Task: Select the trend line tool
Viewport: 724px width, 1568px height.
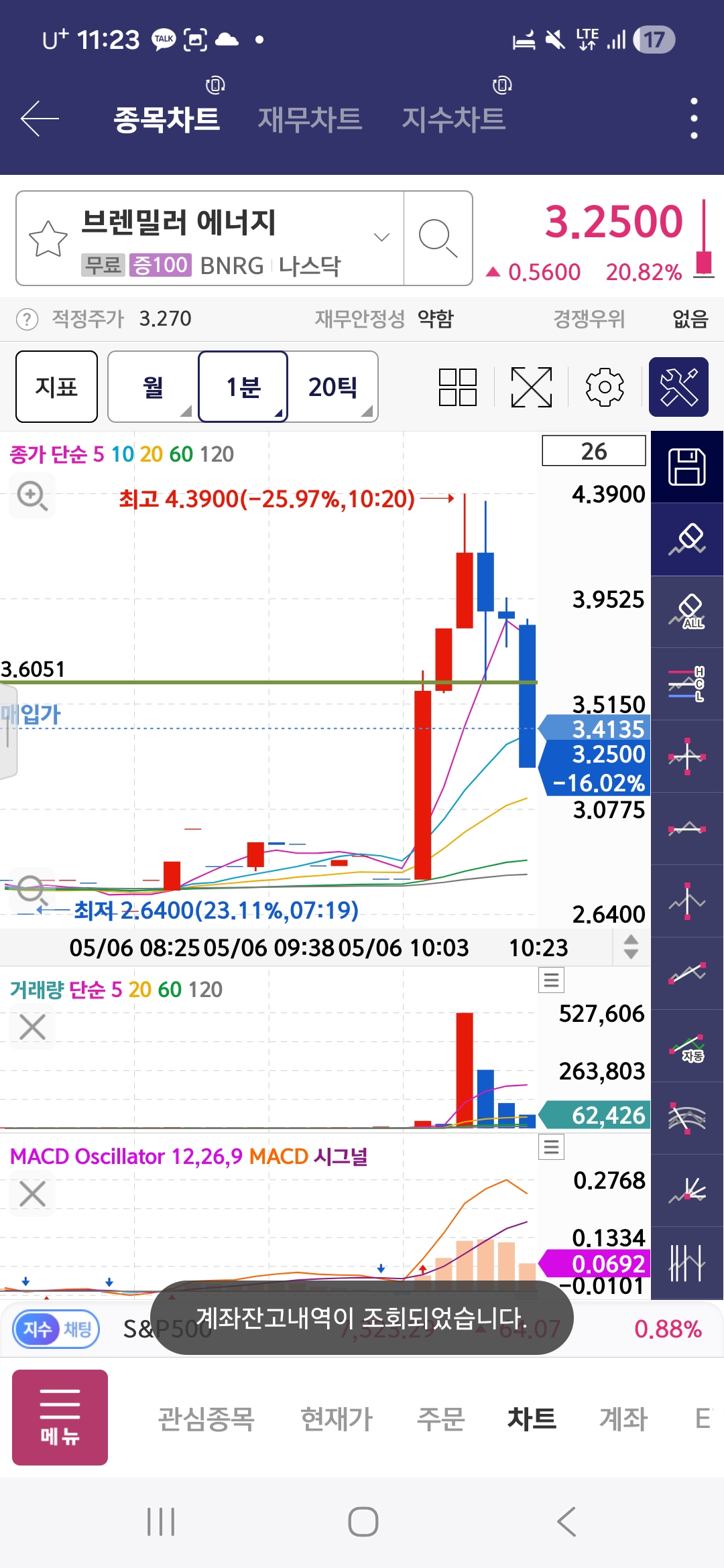Action: click(687, 974)
